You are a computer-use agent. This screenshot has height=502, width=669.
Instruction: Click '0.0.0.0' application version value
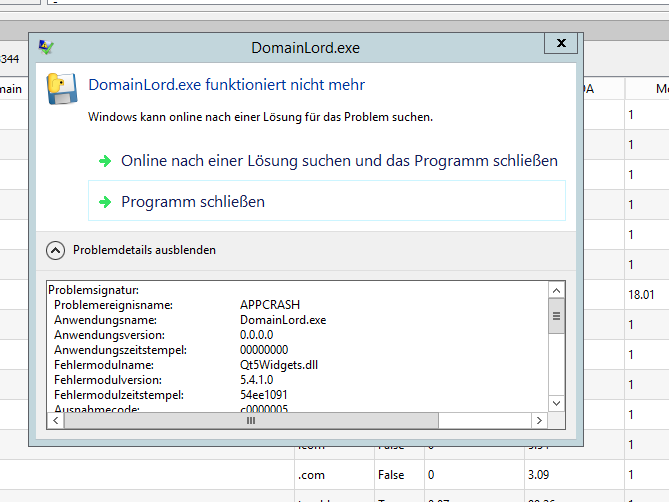pyautogui.click(x=256, y=335)
